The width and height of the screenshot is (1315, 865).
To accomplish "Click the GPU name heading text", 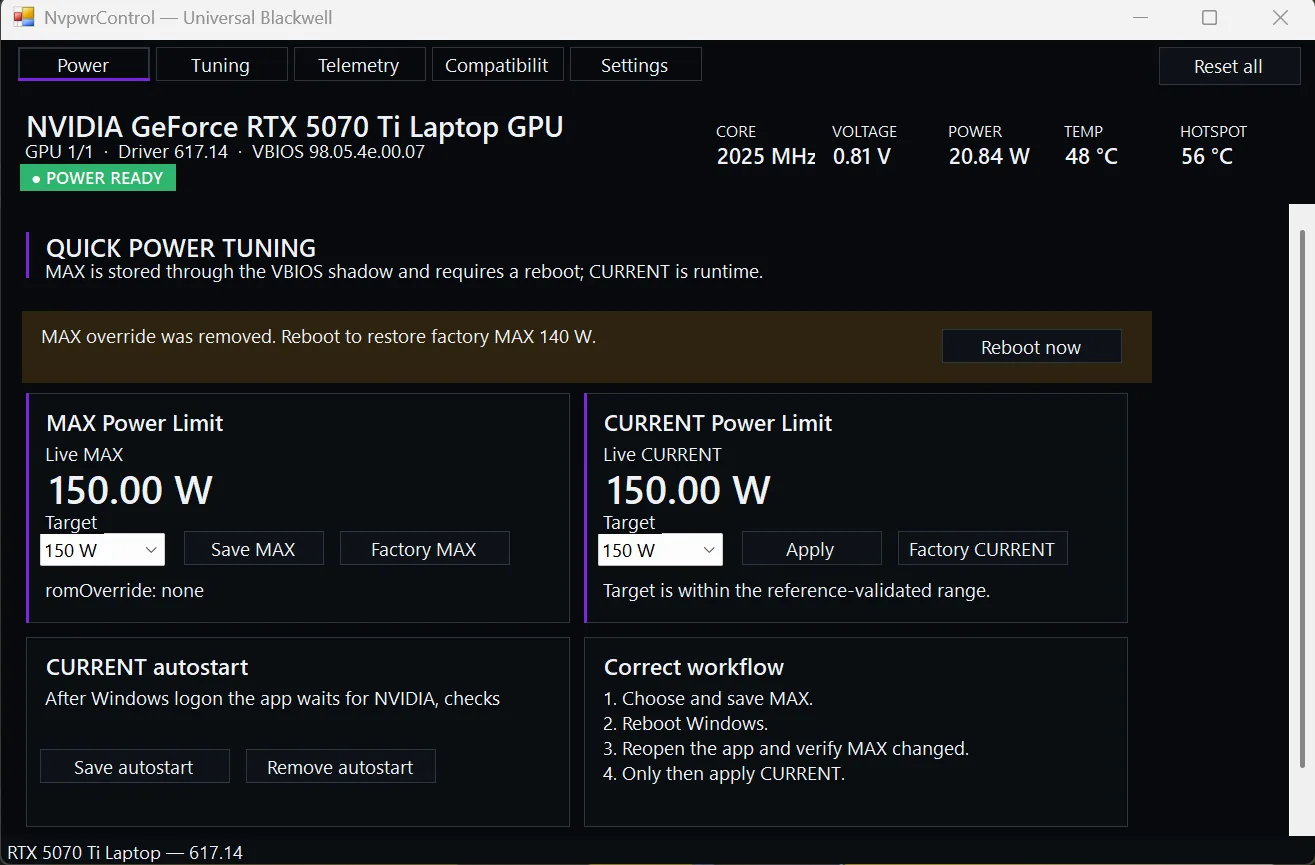I will click(x=295, y=127).
